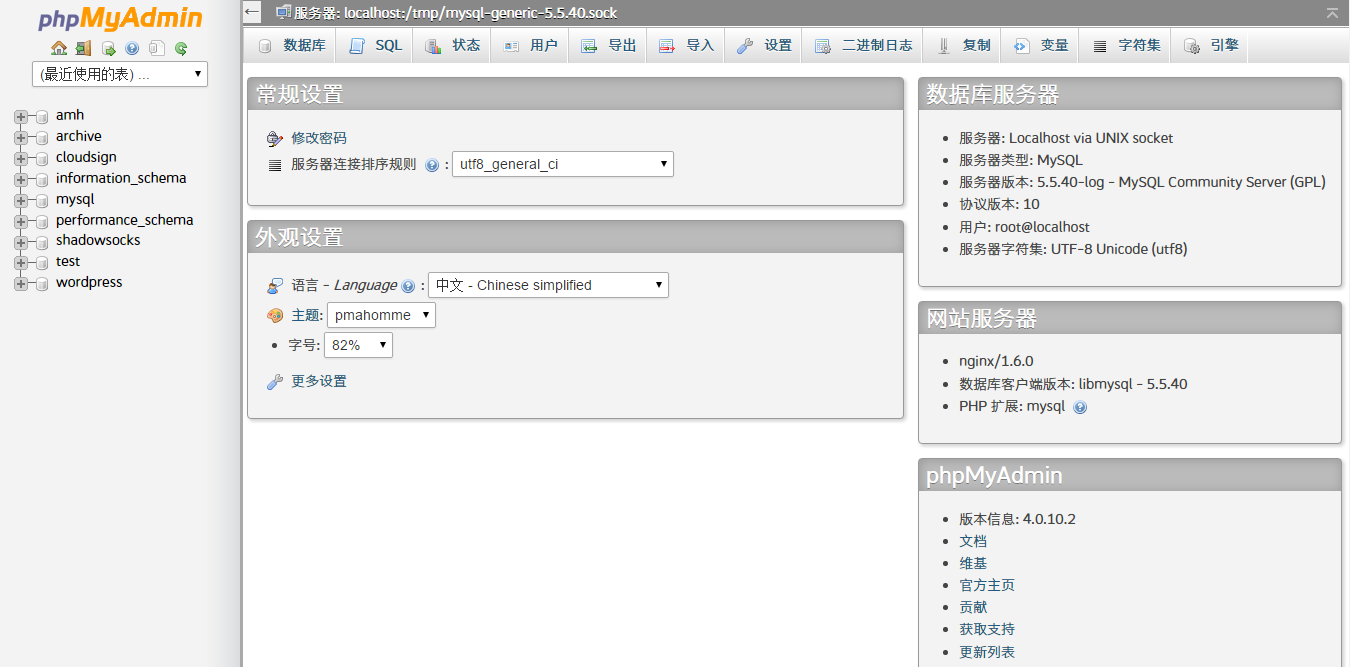
Task: Click the 获取支持 link
Action: (x=987, y=629)
